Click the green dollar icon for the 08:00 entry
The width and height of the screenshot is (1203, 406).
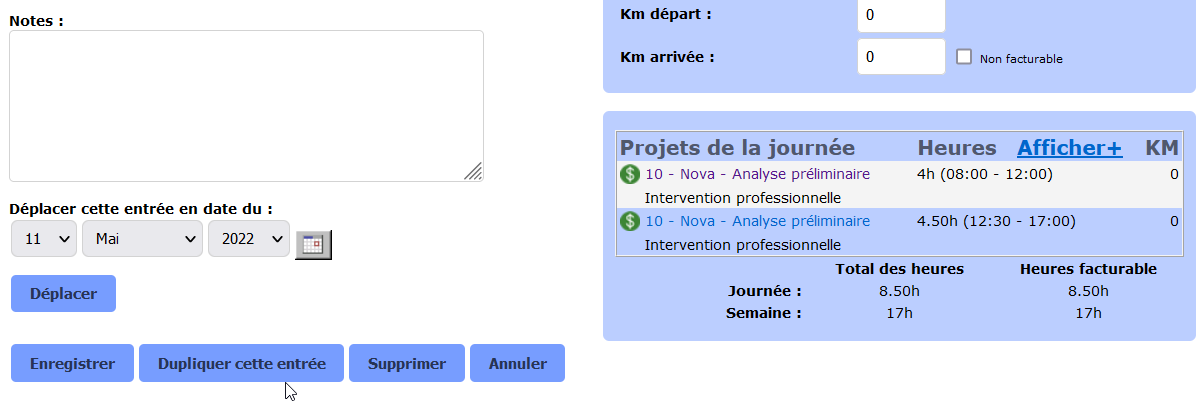pos(630,174)
